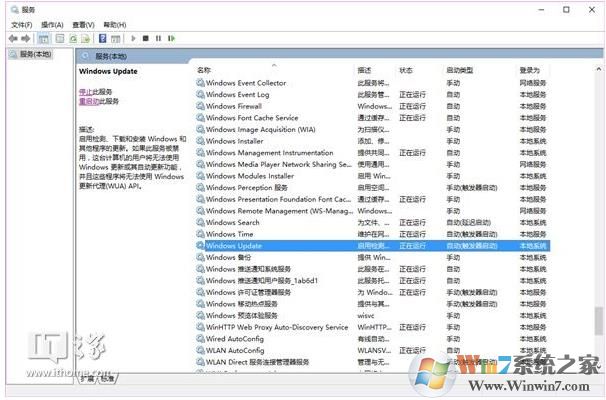Image resolution: width=606 pixels, height=400 pixels.
Task: Click the Back arrow in toolbar
Action: [x=13, y=38]
